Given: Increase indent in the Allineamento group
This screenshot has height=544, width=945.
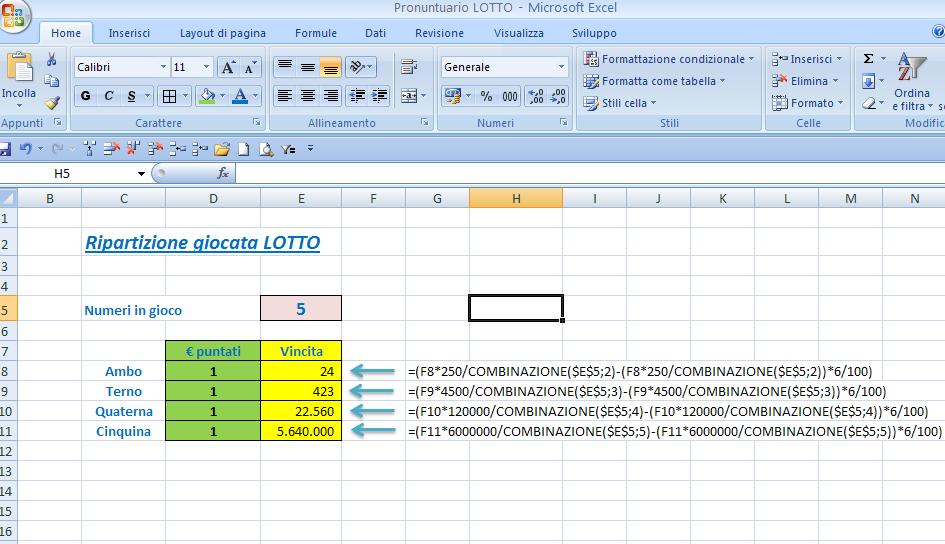Looking at the screenshot, I should click(380, 96).
